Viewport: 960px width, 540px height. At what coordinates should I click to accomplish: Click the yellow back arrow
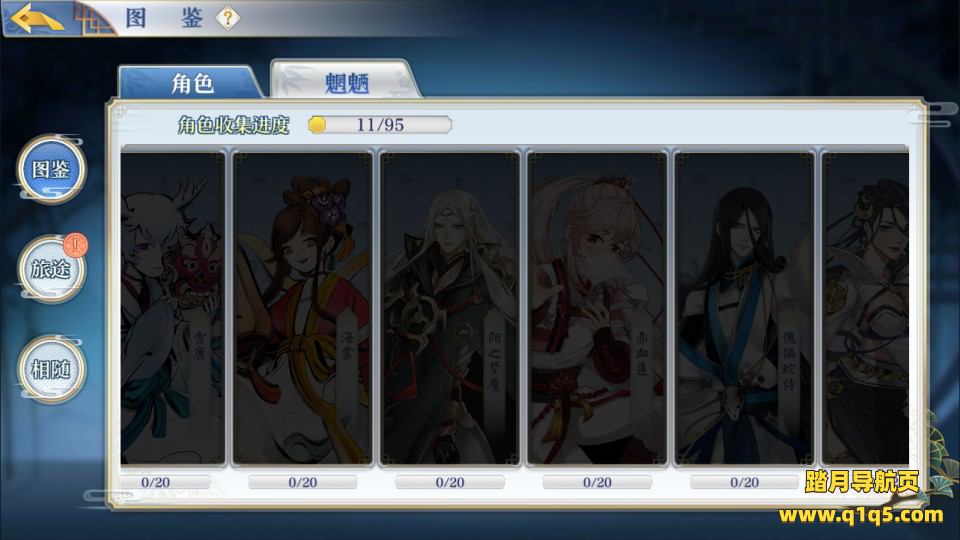coord(37,18)
